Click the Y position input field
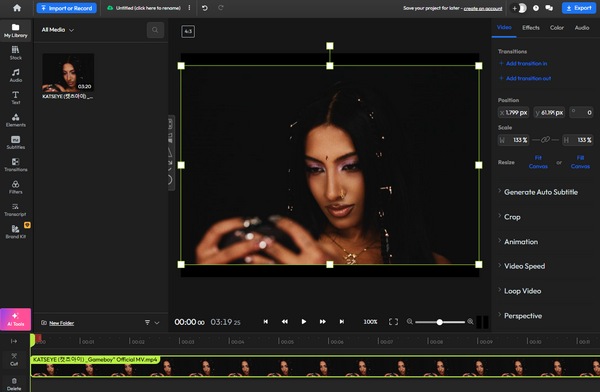The width and height of the screenshot is (600, 392). click(549, 113)
